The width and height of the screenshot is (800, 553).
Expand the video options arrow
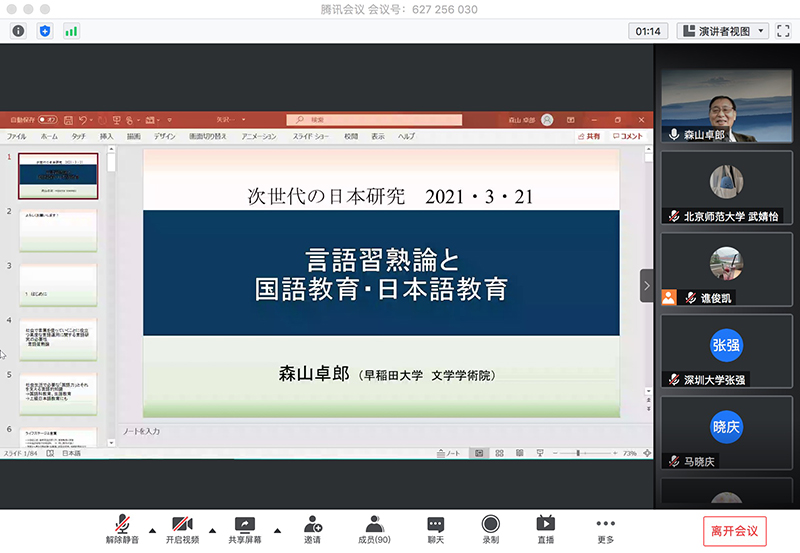tap(212, 530)
